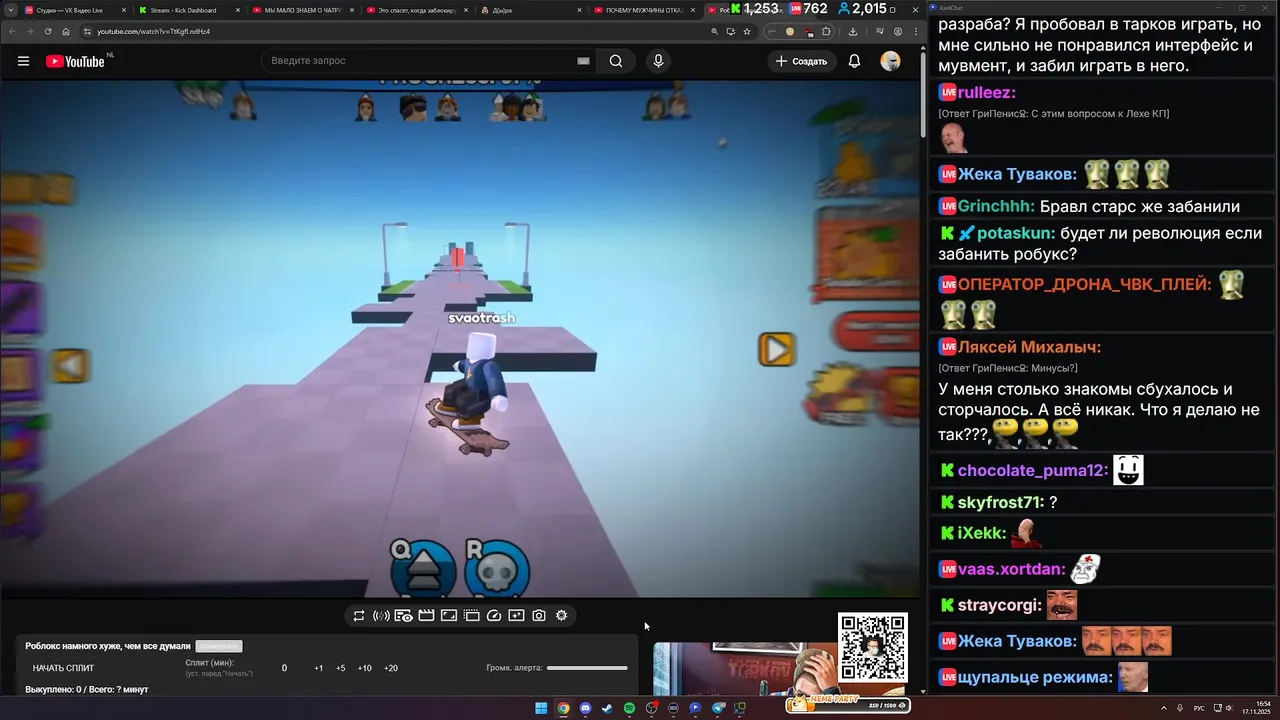
Task: Open the gear settings in the player toolbar
Action: tap(561, 616)
